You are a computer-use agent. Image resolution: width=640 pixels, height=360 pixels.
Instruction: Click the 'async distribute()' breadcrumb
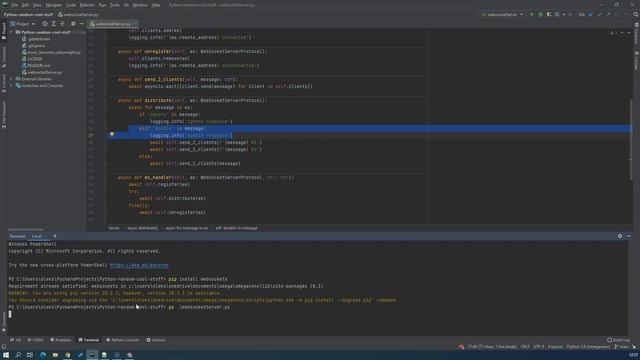[x=142, y=228]
